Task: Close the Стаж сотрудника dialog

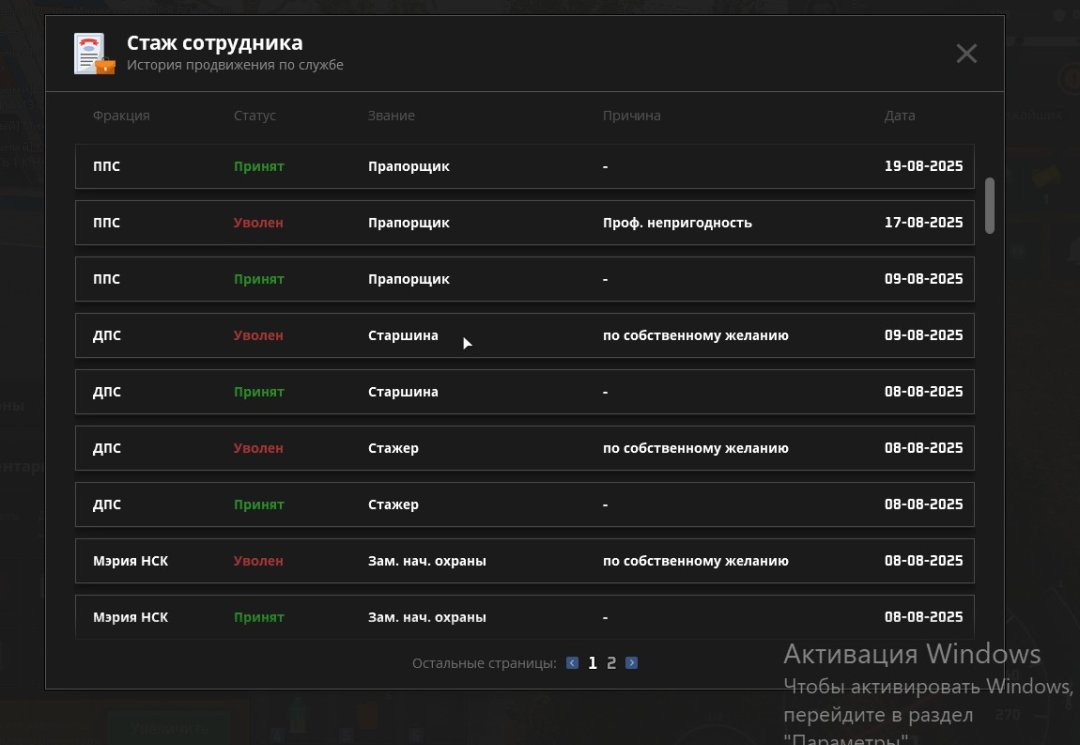Action: click(x=966, y=53)
